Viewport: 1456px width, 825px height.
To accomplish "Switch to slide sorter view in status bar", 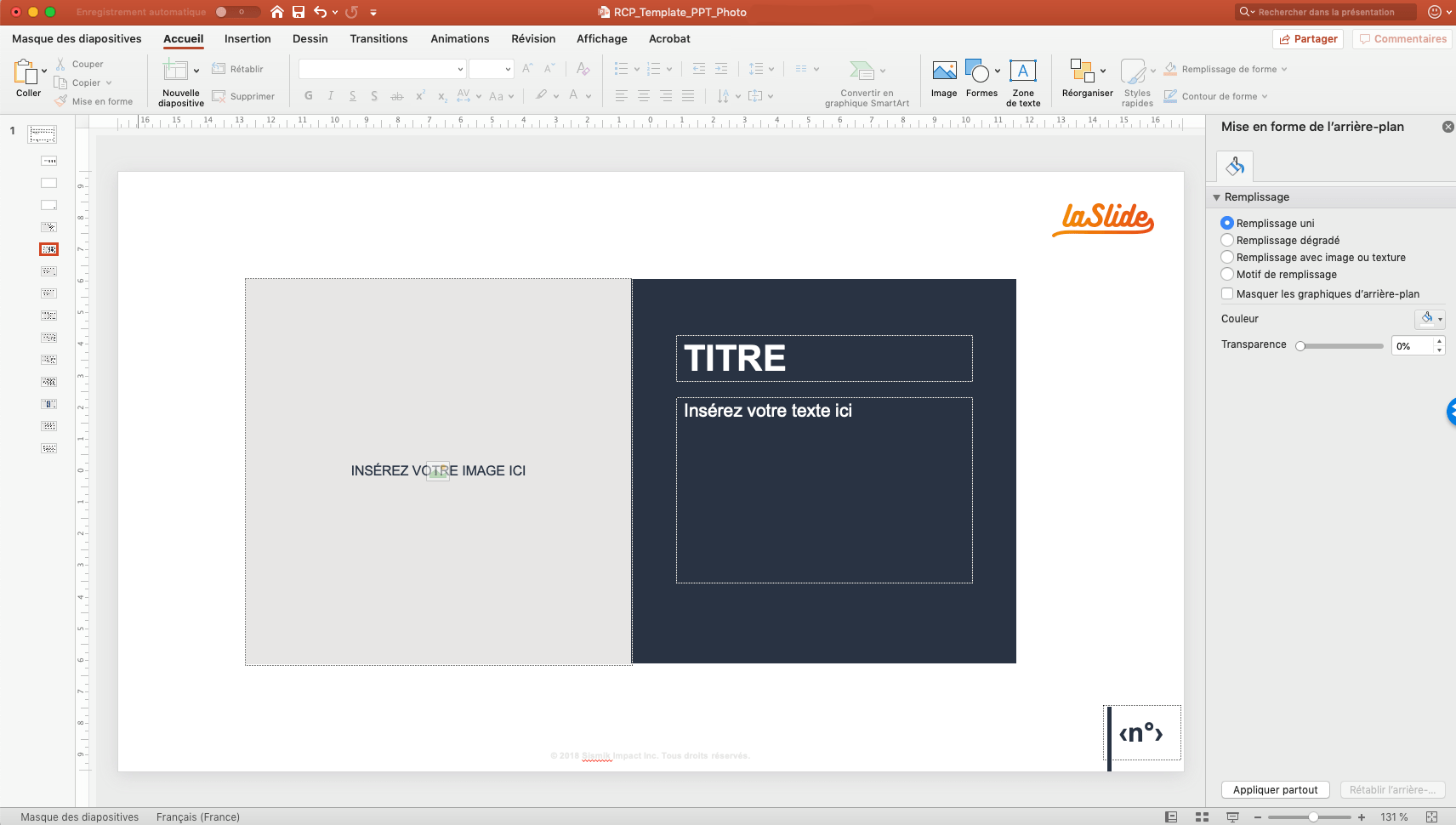I will pos(1202,816).
